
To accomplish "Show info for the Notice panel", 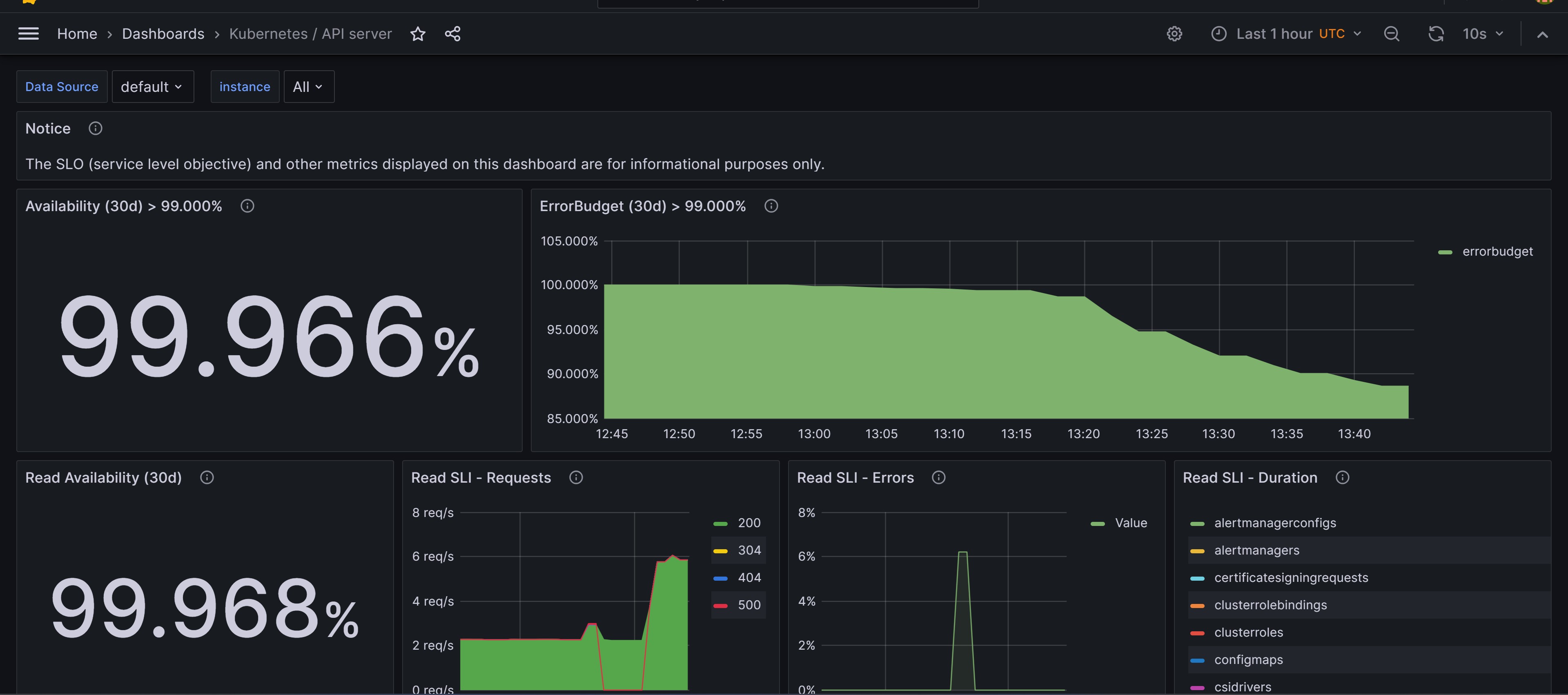I will 96,128.
